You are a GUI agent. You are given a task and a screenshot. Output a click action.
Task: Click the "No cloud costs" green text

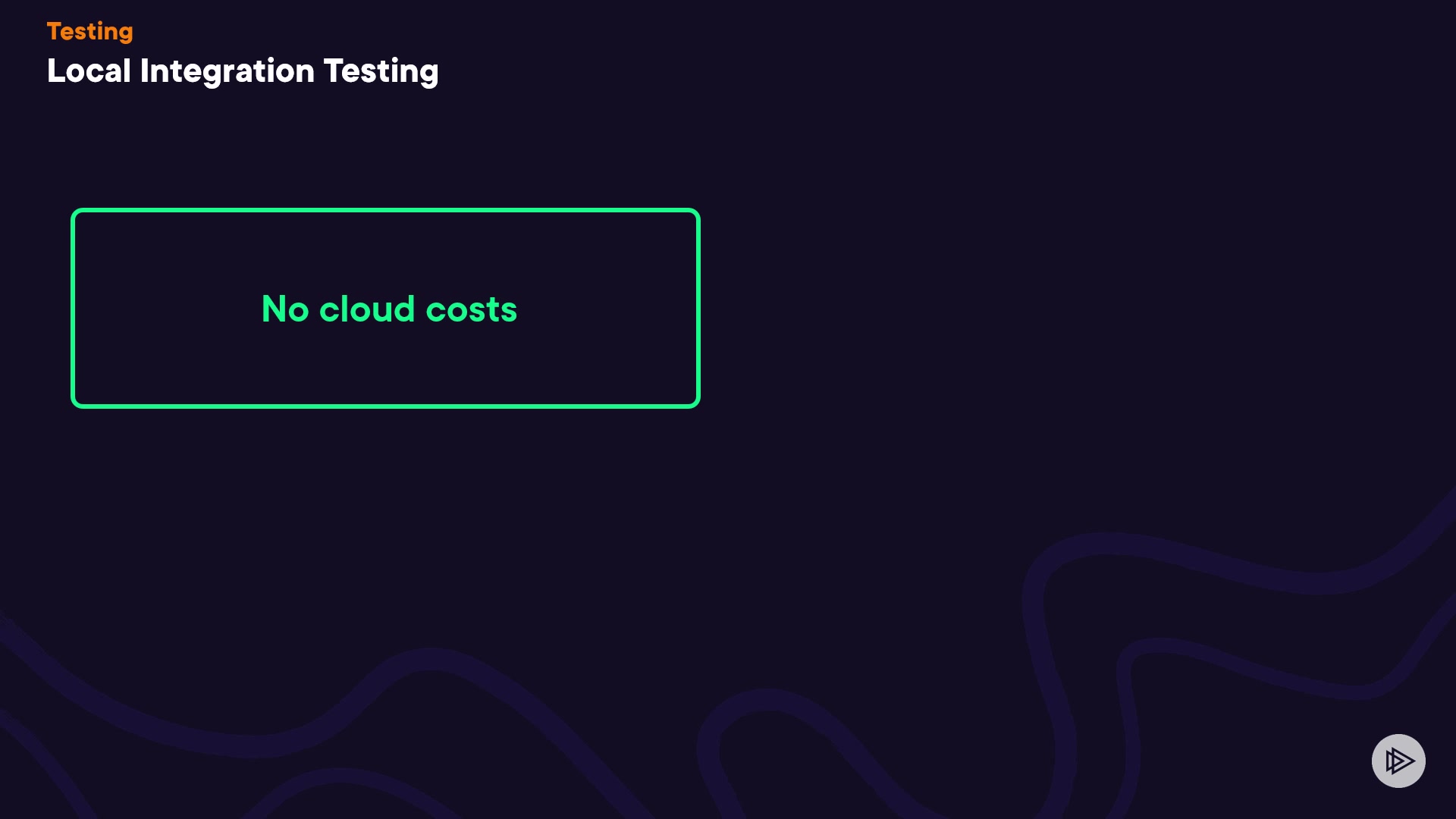(389, 309)
